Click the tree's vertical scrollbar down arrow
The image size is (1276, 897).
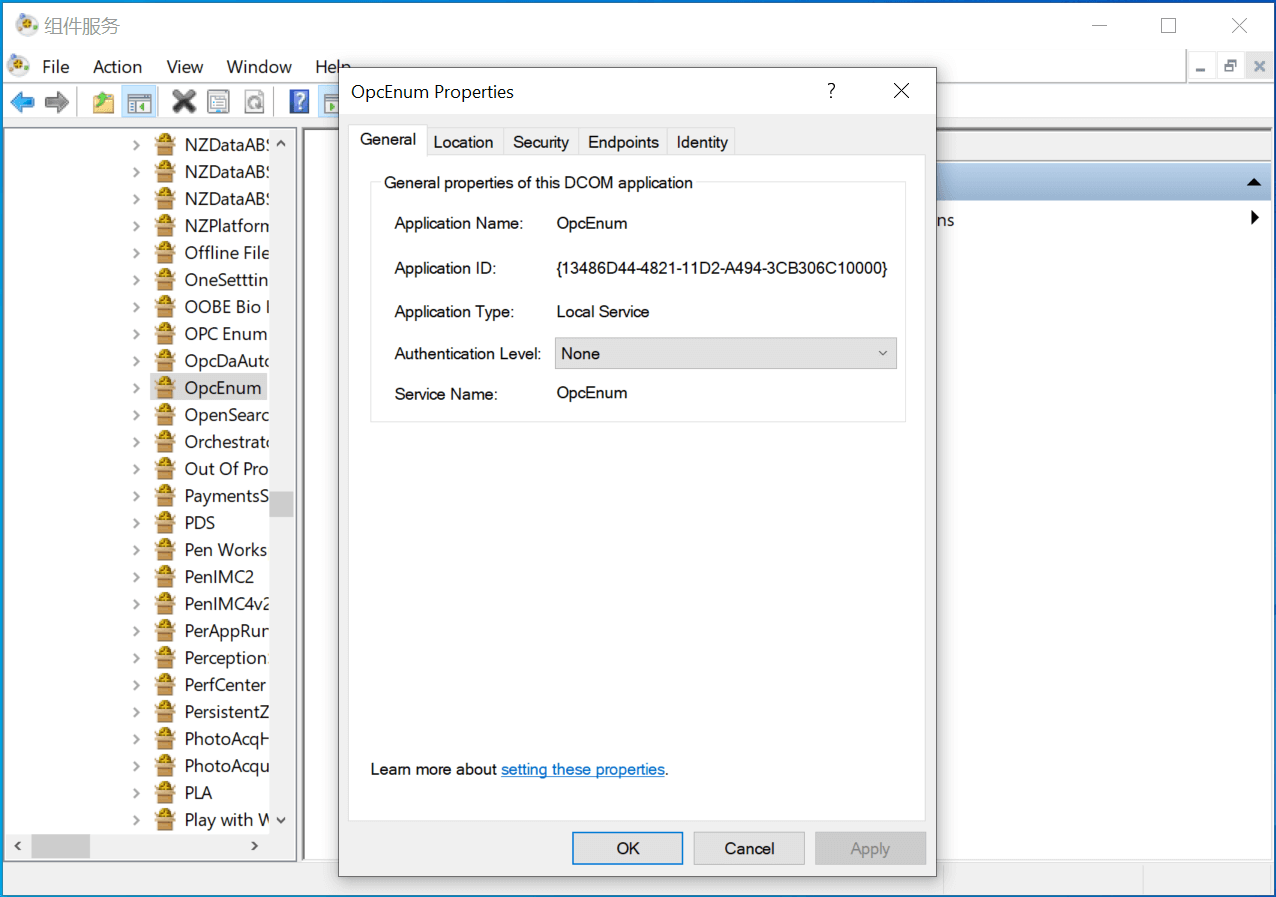tap(281, 820)
